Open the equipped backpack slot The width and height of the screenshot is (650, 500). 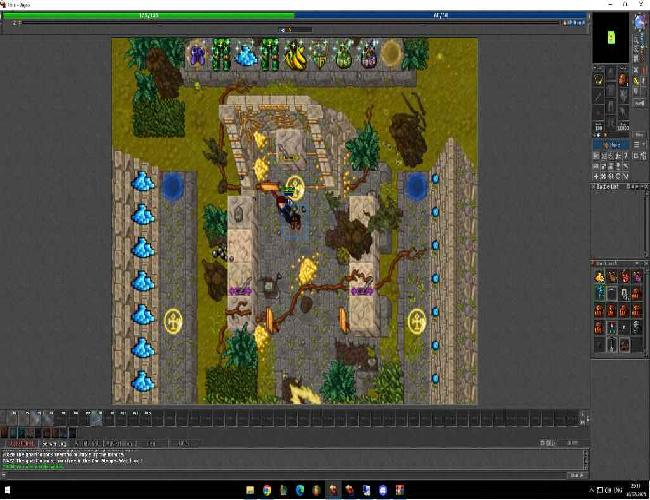tap(623, 80)
